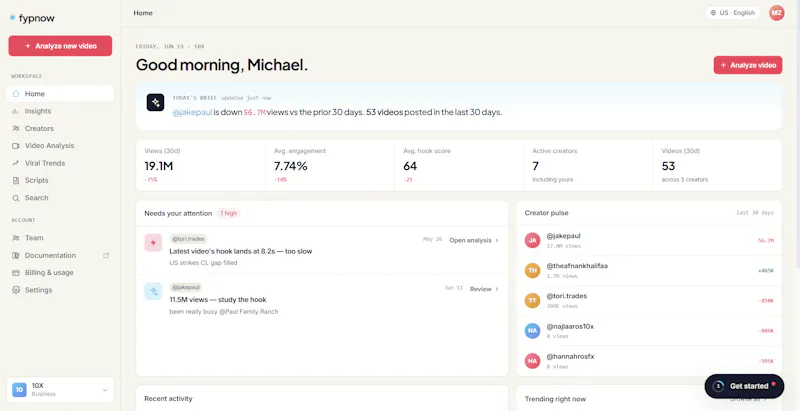Click the TH avatar in Creator pulse
The height and width of the screenshot is (411, 800).
[x=532, y=270]
